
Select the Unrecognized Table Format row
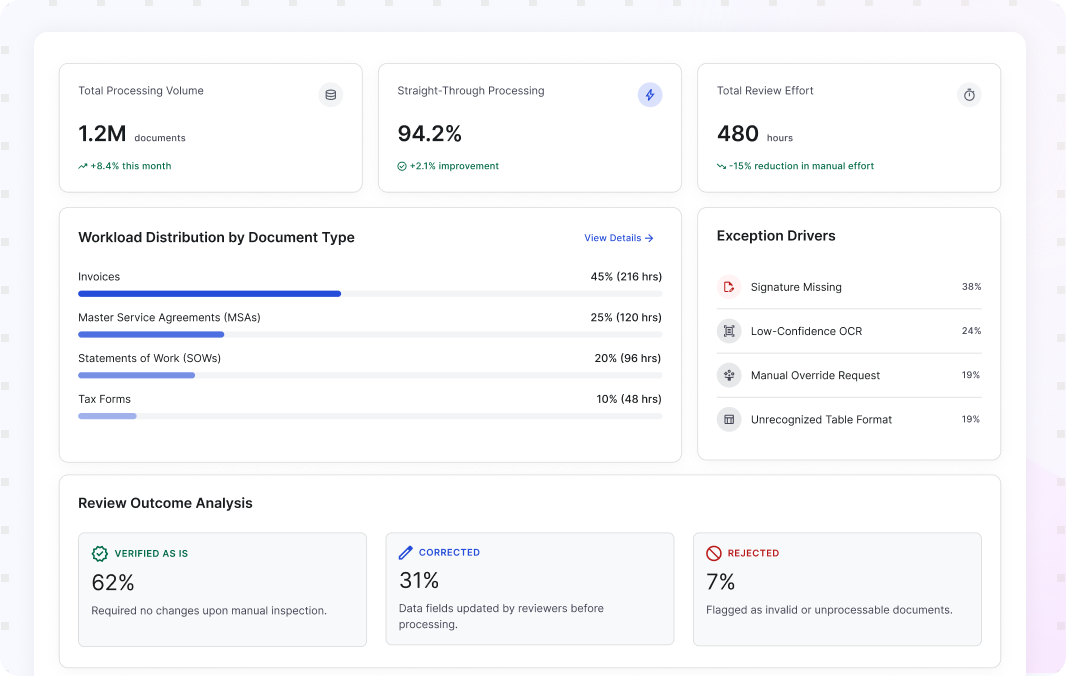coord(849,420)
